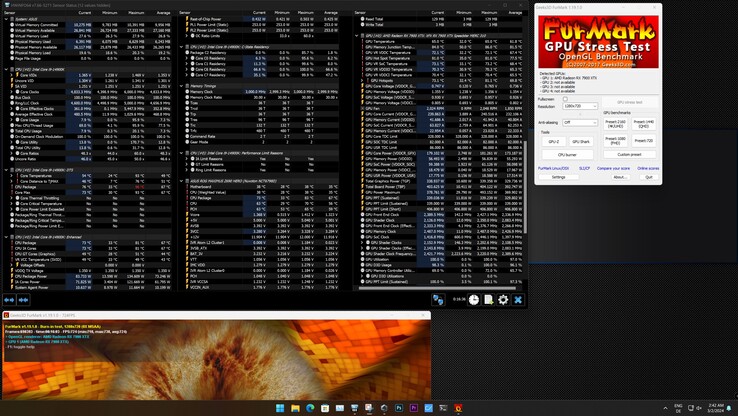Click the HWiNFO network monitor icon

click(x=438, y=299)
